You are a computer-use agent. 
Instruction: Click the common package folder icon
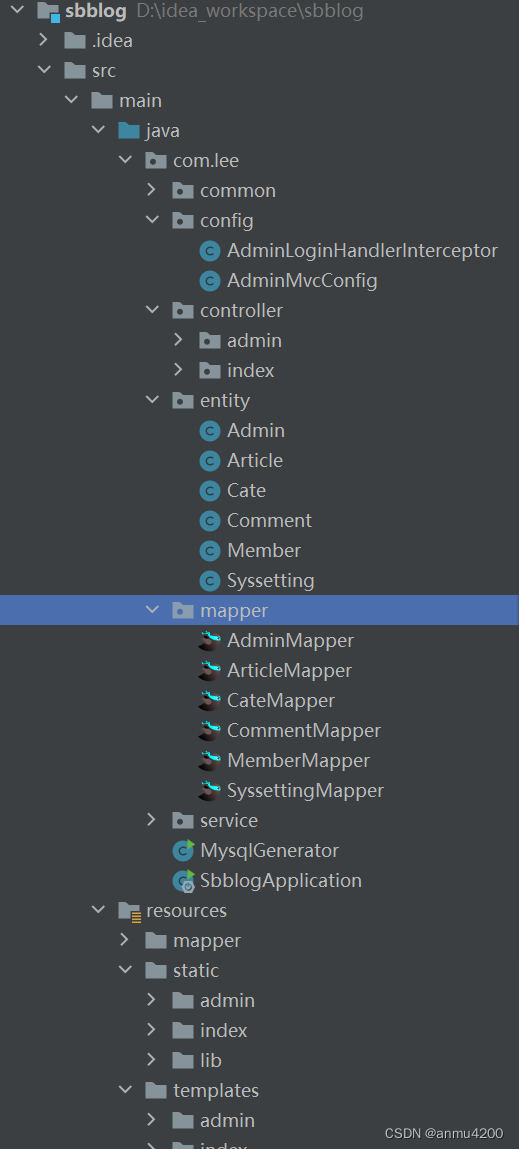click(183, 191)
